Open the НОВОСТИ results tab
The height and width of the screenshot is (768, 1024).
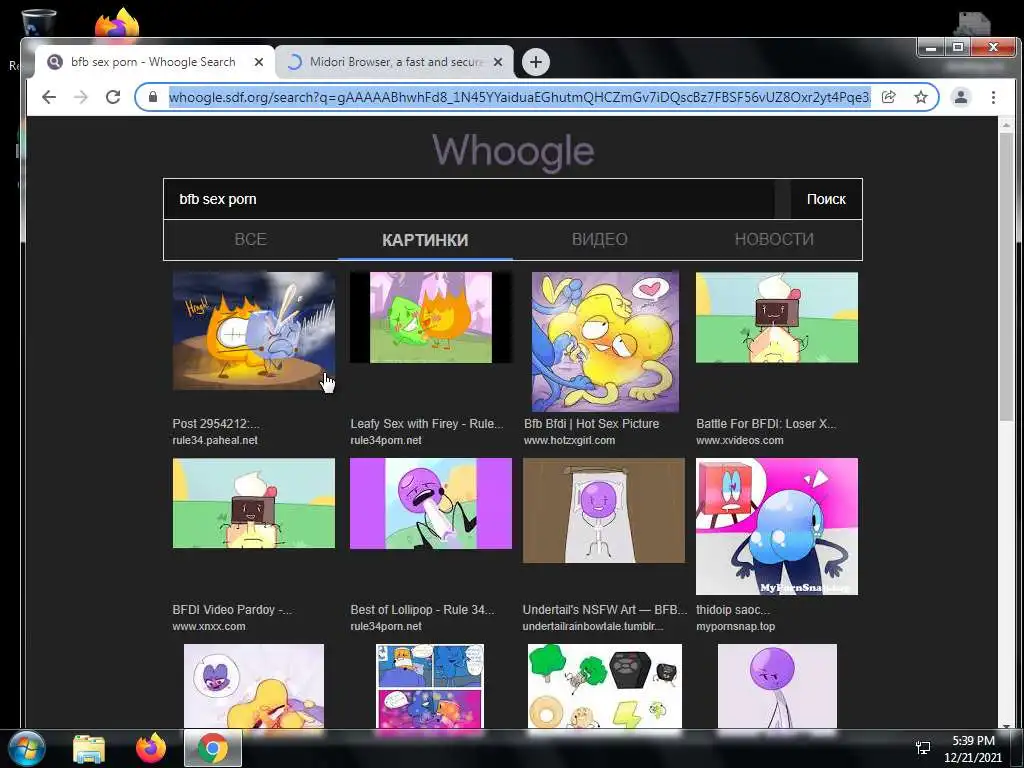coord(774,240)
